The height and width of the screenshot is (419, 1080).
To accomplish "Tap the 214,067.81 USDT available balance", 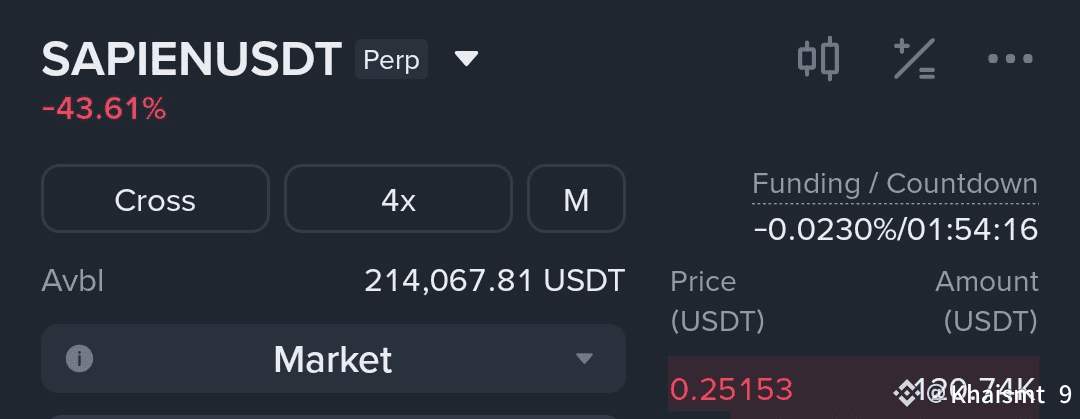I will [494, 281].
